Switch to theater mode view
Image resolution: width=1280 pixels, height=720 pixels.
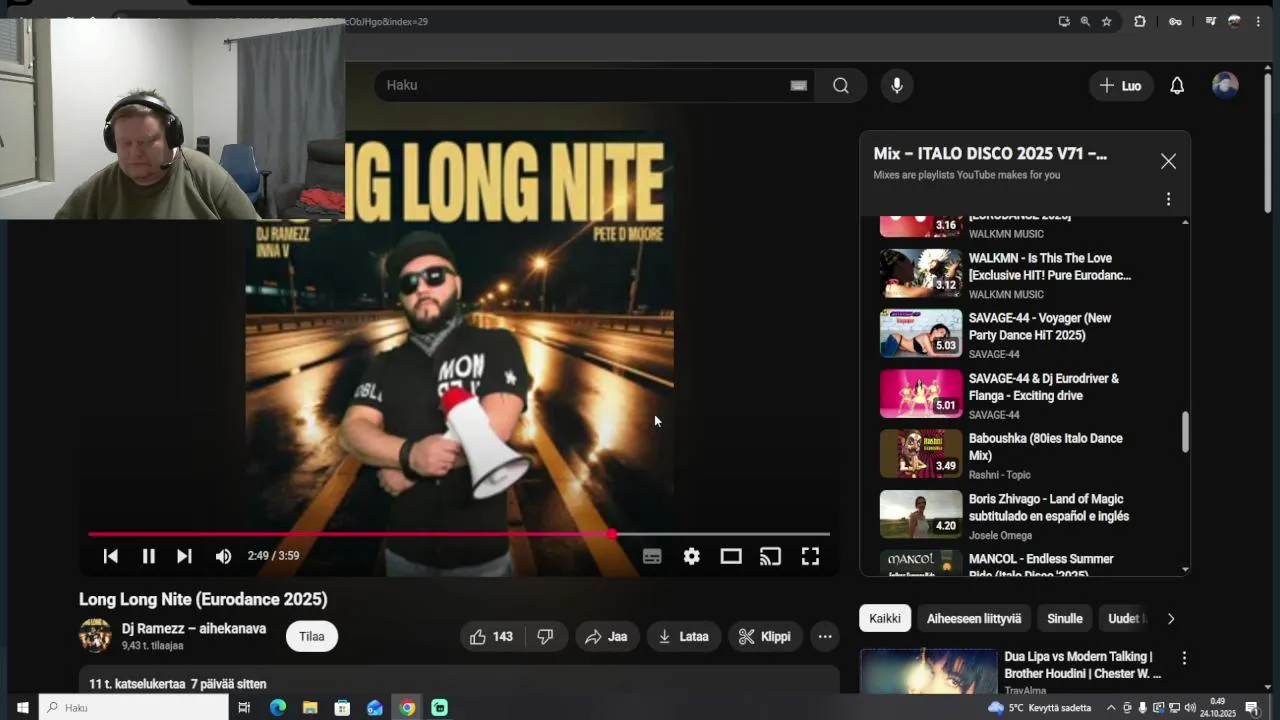(x=731, y=556)
